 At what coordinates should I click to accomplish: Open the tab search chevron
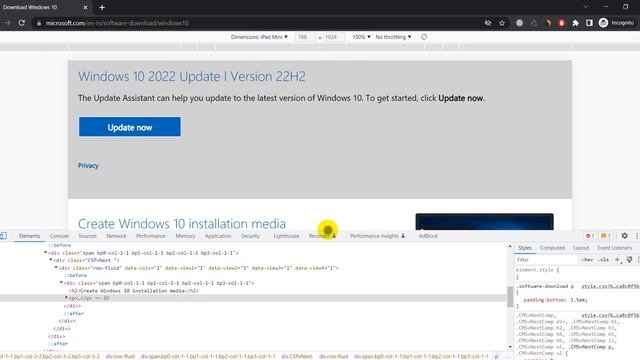[586, 7]
